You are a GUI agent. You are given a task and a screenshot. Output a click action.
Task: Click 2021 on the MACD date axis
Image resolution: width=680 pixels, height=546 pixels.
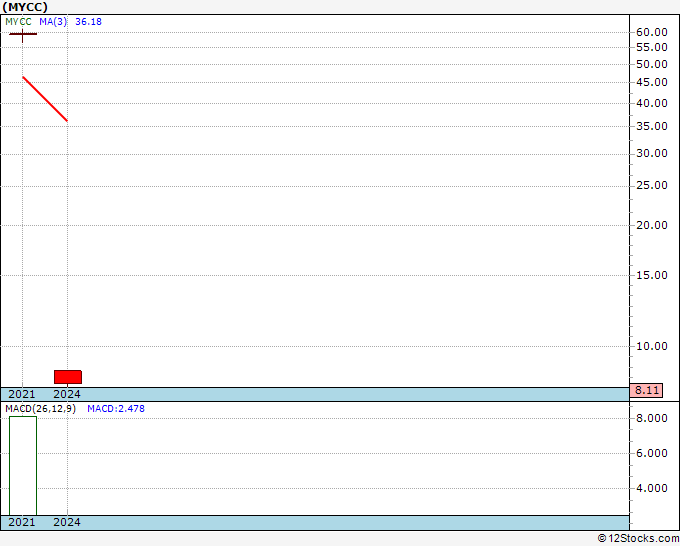22,522
